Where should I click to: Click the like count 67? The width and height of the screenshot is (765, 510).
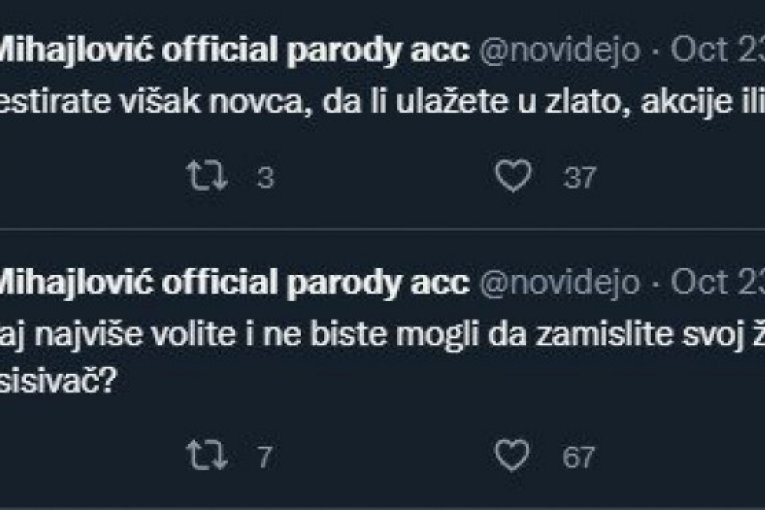click(x=578, y=458)
